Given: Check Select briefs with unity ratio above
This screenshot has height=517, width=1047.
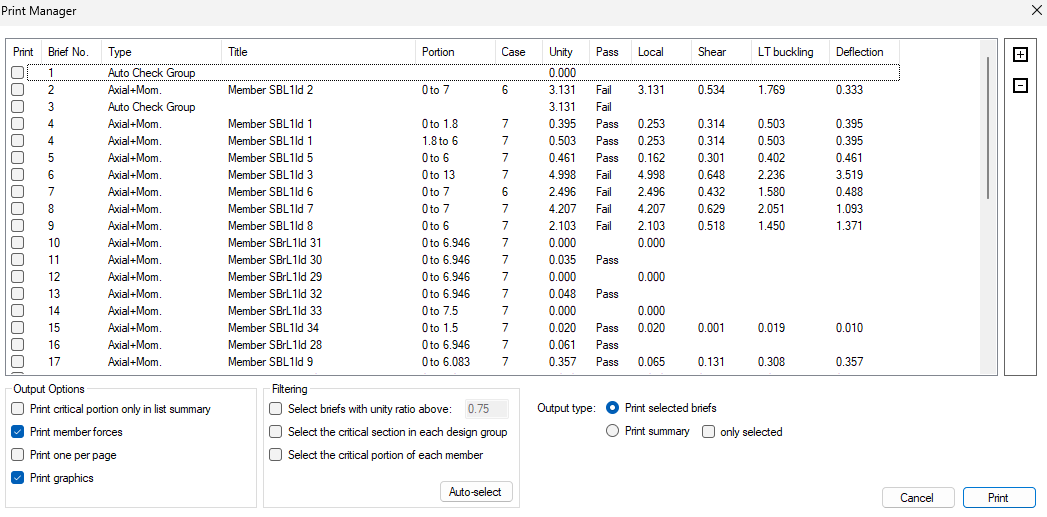Looking at the screenshot, I should point(276,409).
